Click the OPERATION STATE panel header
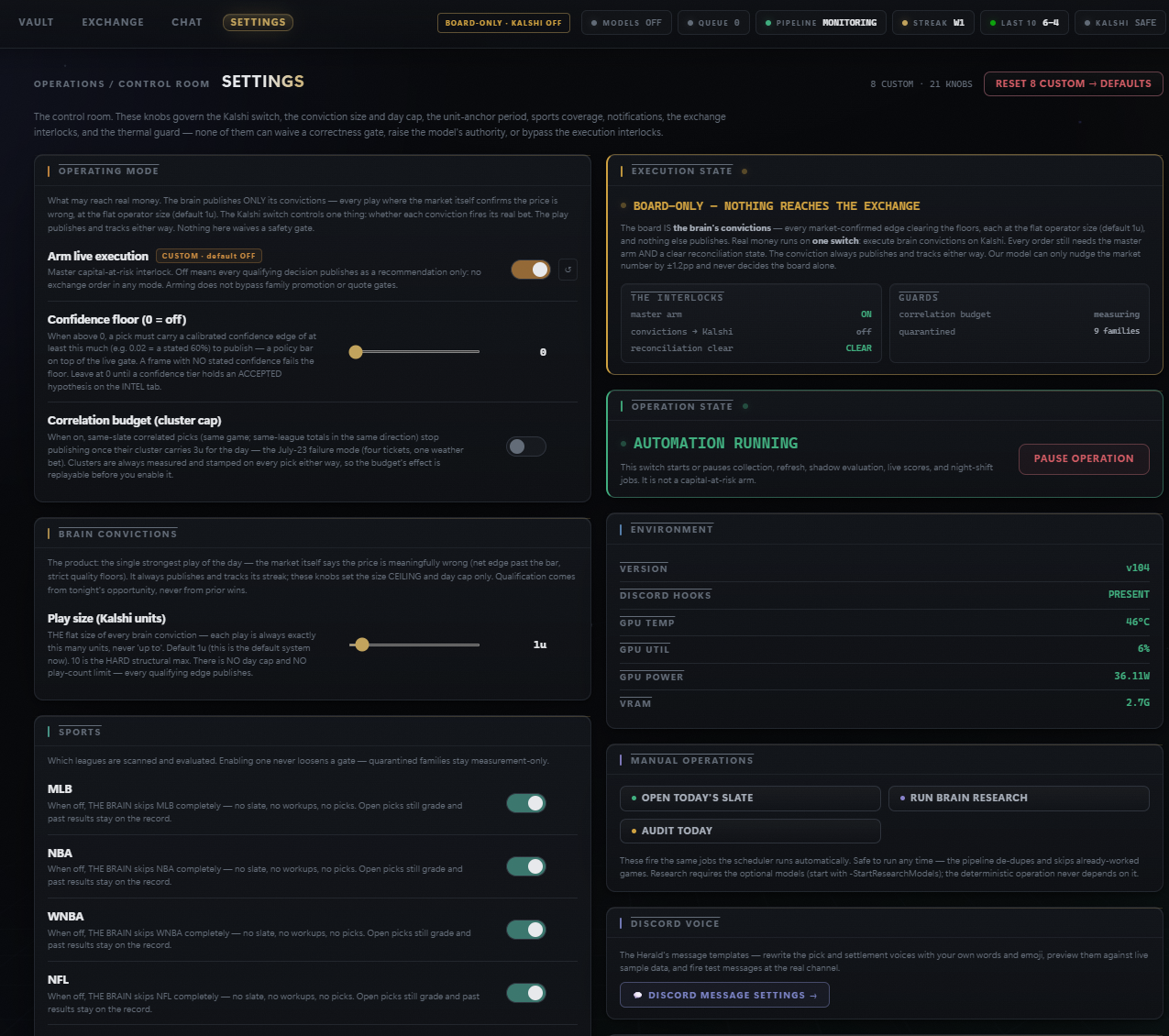This screenshot has width=1169, height=1036. click(x=681, y=407)
